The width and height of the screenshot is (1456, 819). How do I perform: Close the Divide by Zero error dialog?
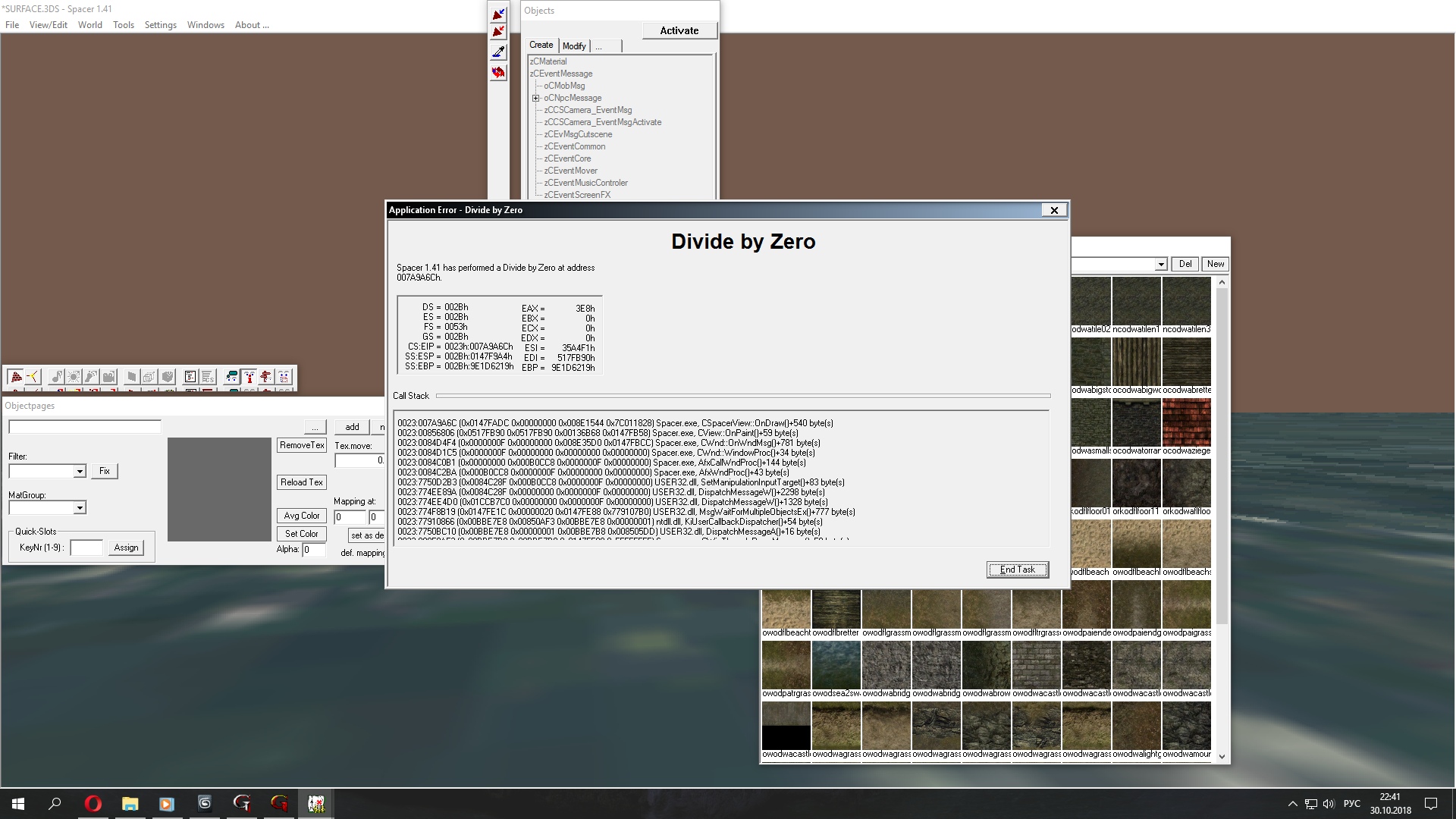pyautogui.click(x=1054, y=210)
